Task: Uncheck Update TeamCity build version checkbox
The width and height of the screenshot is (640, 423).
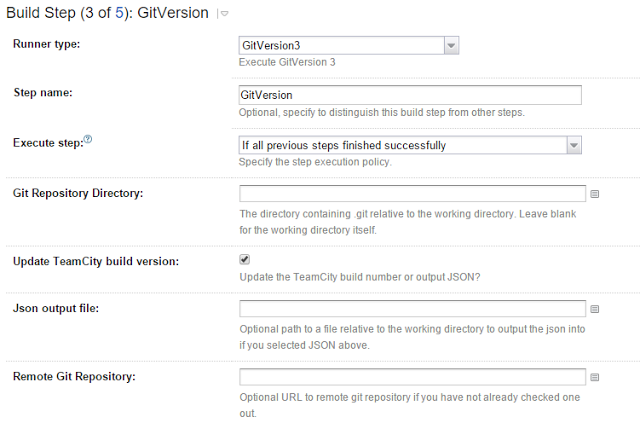Action: pos(244,259)
